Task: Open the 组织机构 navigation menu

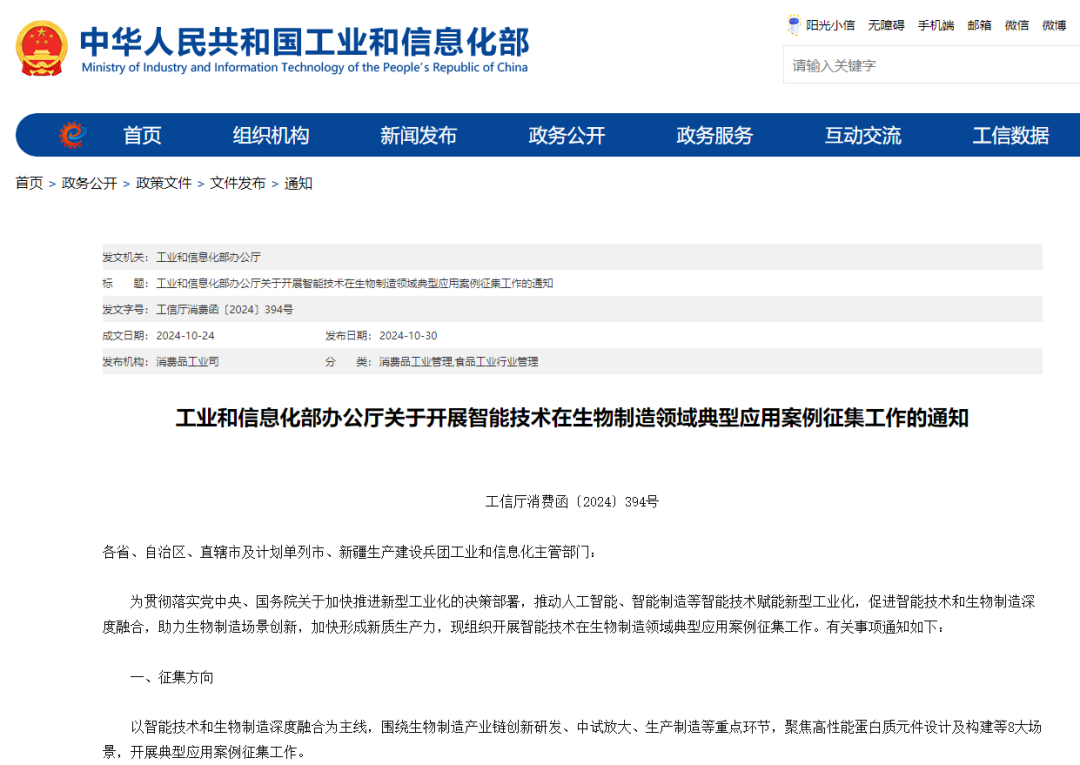Action: [271, 136]
